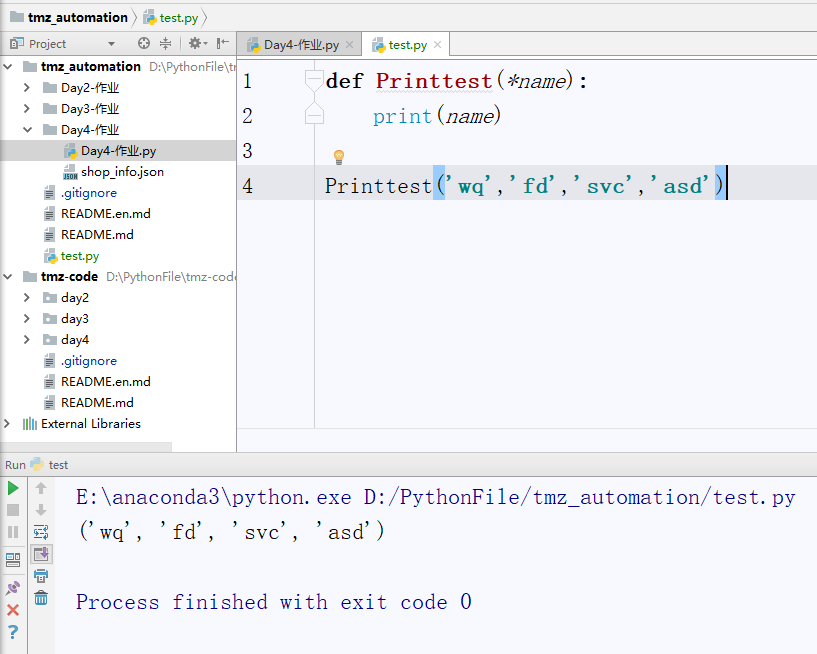Expand the Day2-作业 folder arrow
This screenshot has width=817, height=654.
click(x=27, y=88)
